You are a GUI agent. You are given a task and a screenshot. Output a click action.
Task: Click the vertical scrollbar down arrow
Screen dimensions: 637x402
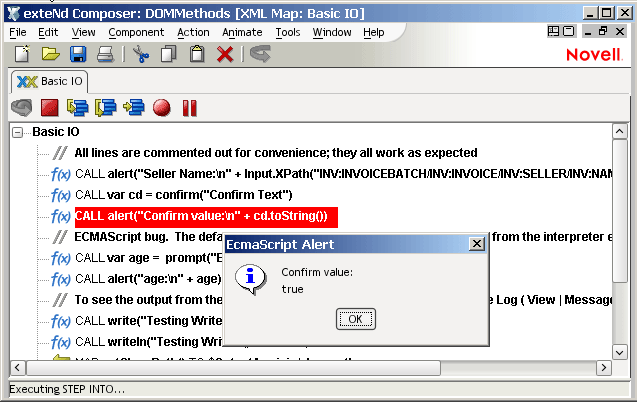(620, 352)
